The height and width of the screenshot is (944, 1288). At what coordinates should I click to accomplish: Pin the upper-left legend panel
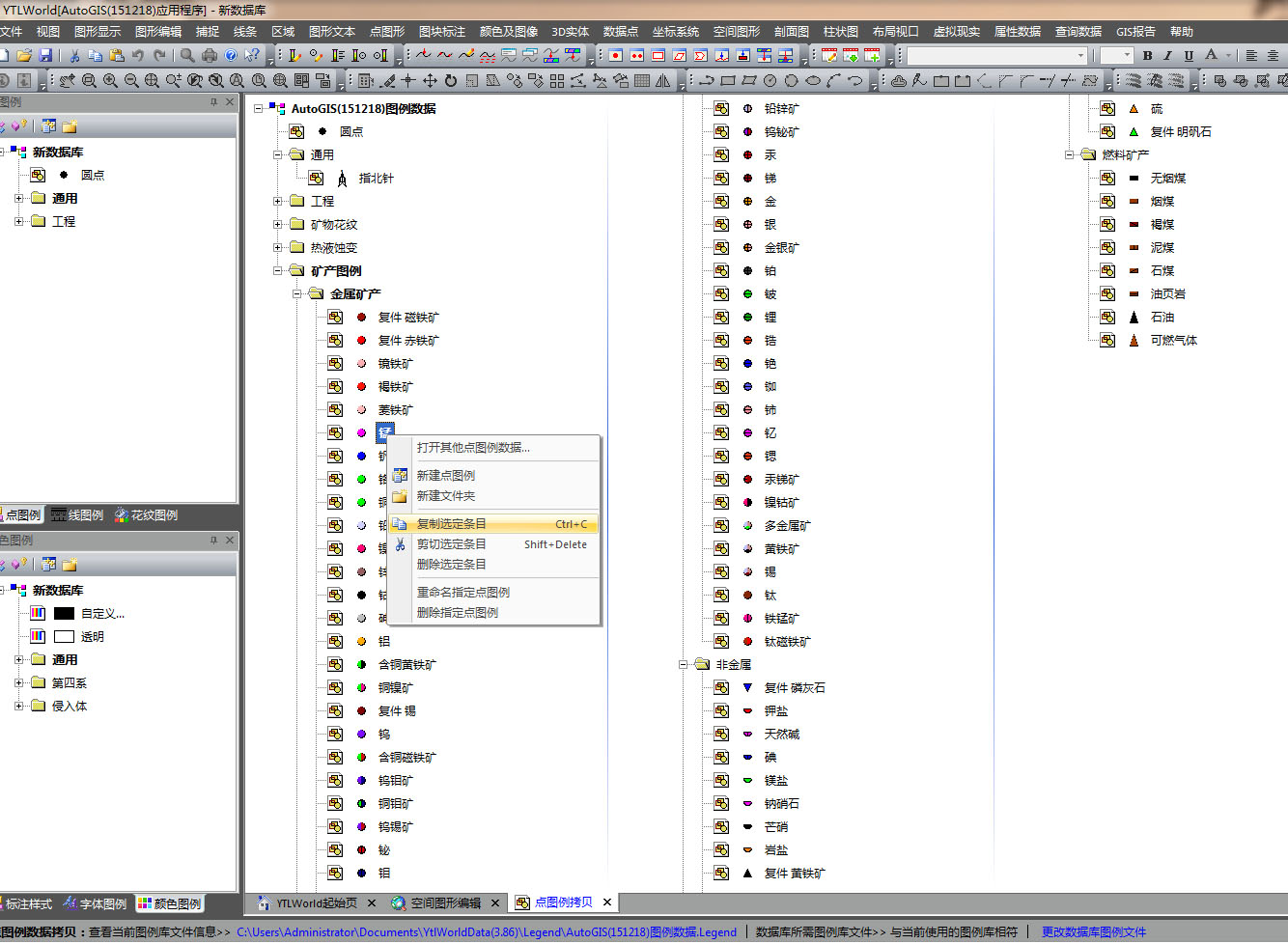click(213, 101)
